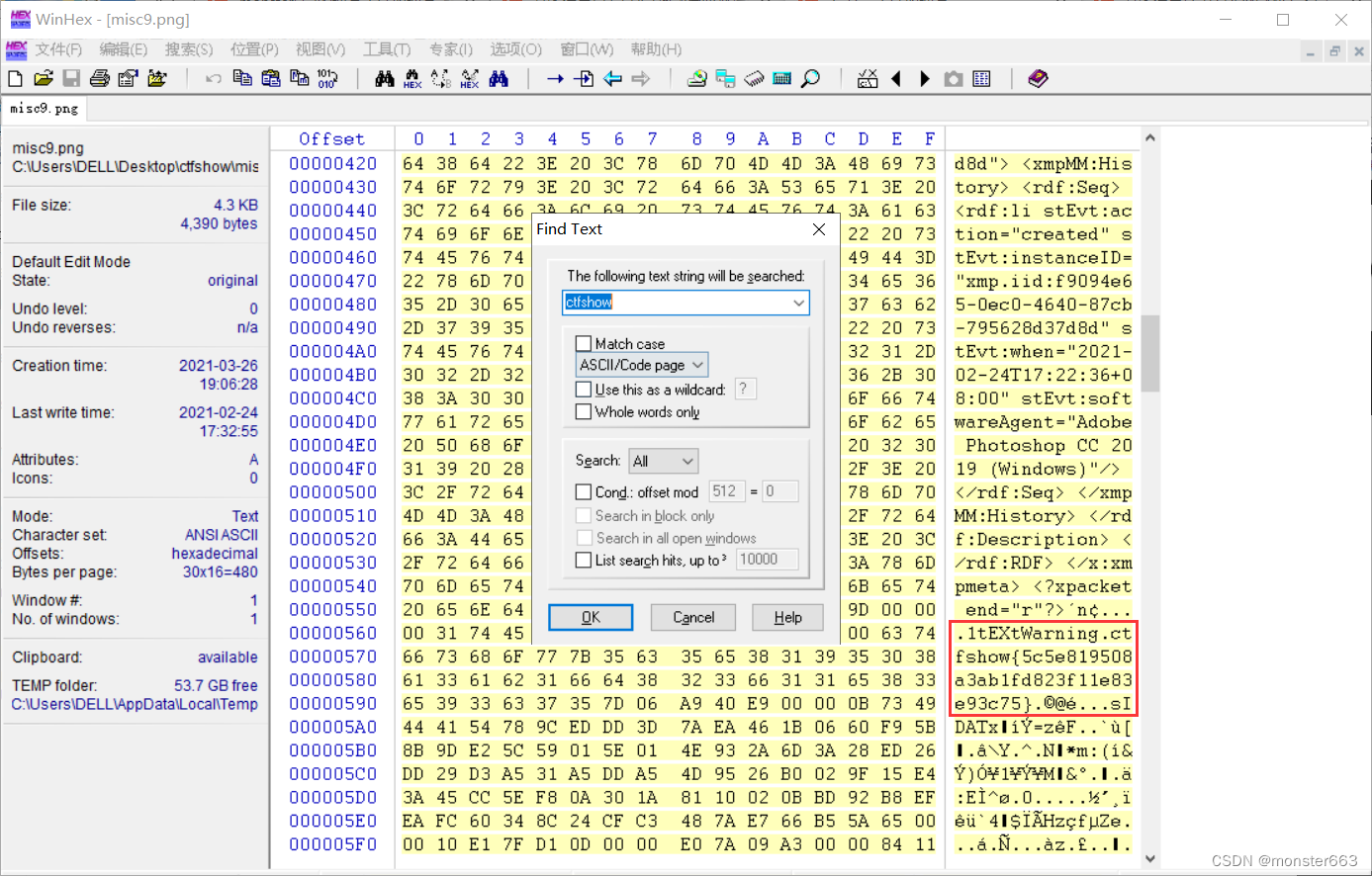
Task: Click the offset mod 512 field
Action: pyautogui.click(x=727, y=491)
